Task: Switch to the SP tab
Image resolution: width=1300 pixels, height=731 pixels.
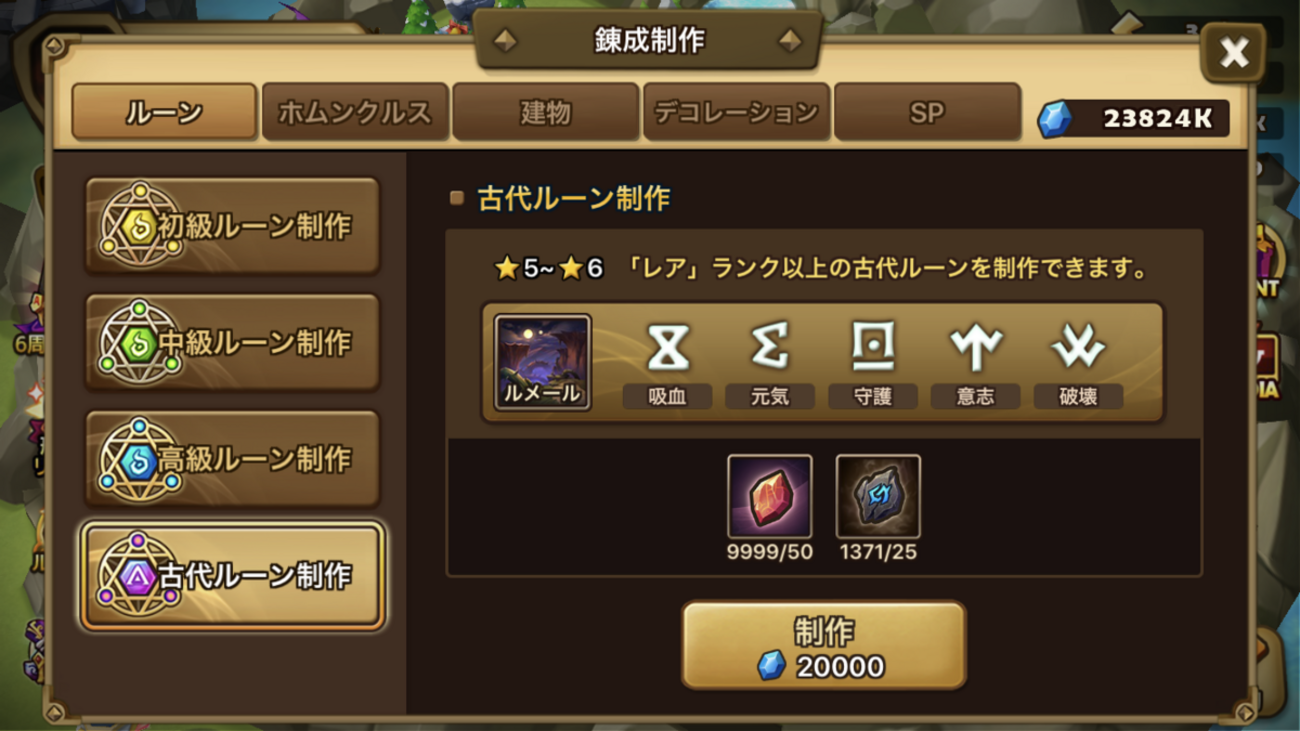Action: point(927,112)
